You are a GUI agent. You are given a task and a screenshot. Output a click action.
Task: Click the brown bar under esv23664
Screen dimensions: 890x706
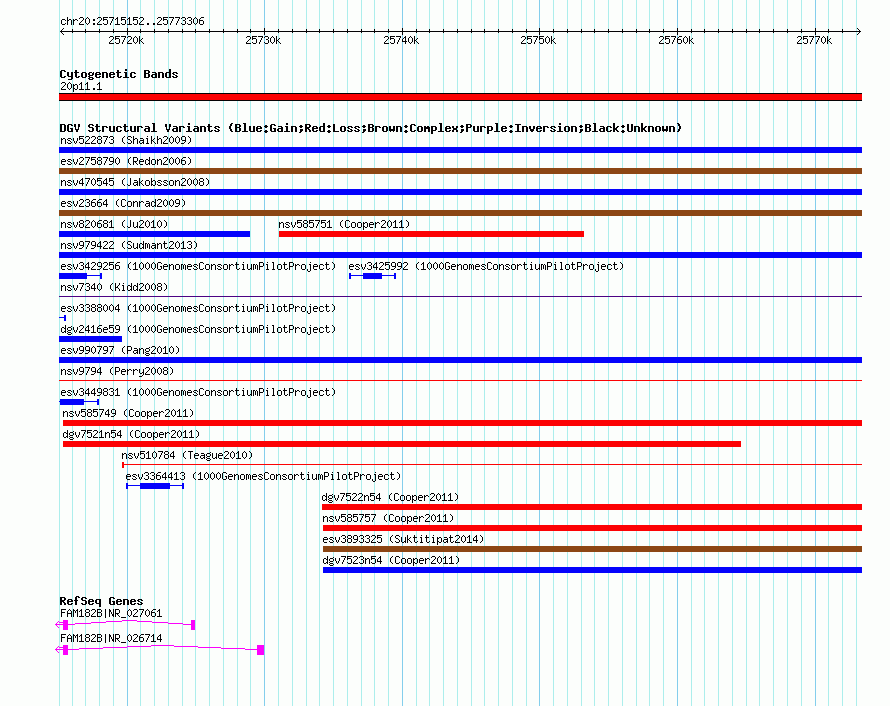460,213
